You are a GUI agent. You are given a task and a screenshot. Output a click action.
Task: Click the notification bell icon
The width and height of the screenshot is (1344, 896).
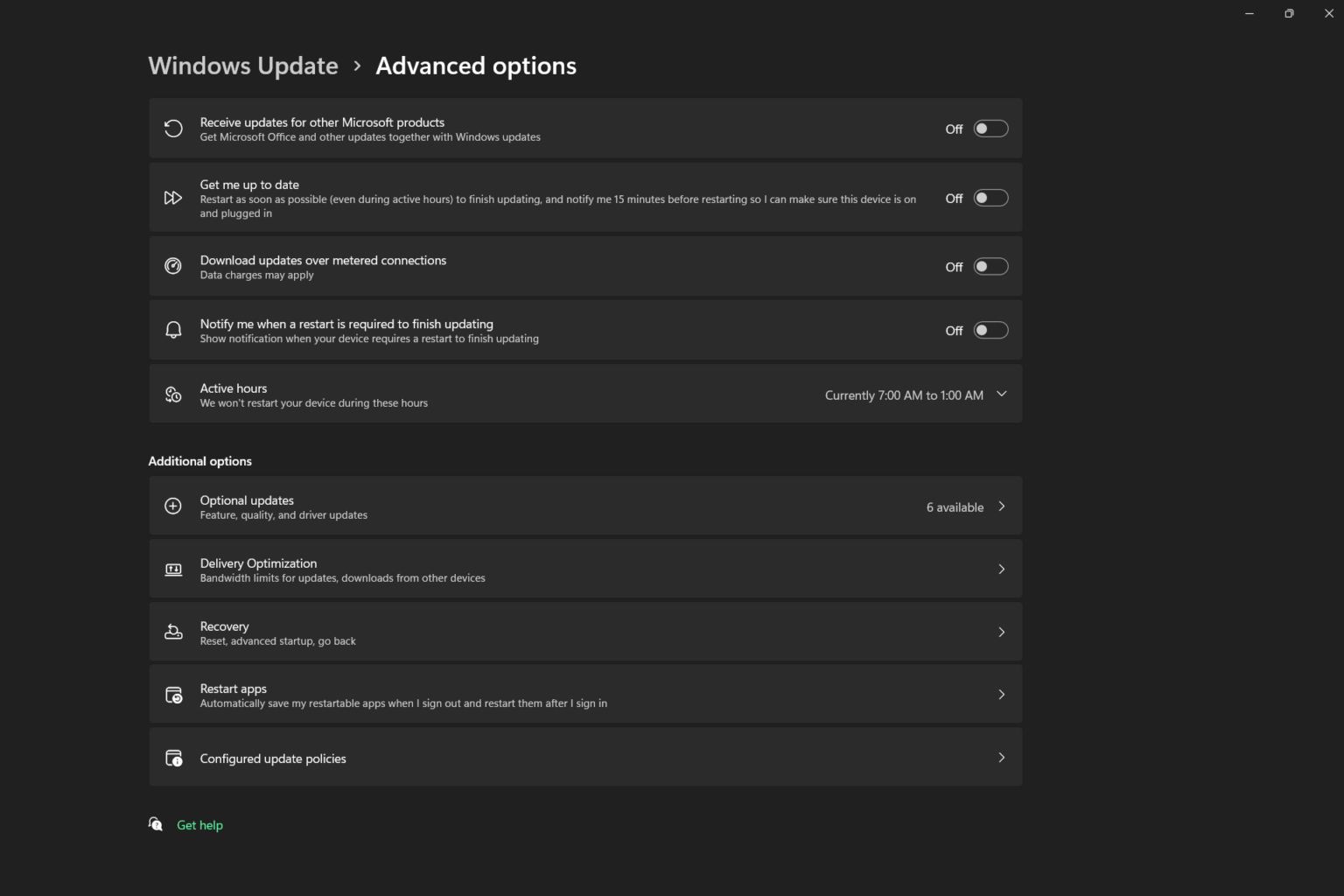(x=173, y=330)
